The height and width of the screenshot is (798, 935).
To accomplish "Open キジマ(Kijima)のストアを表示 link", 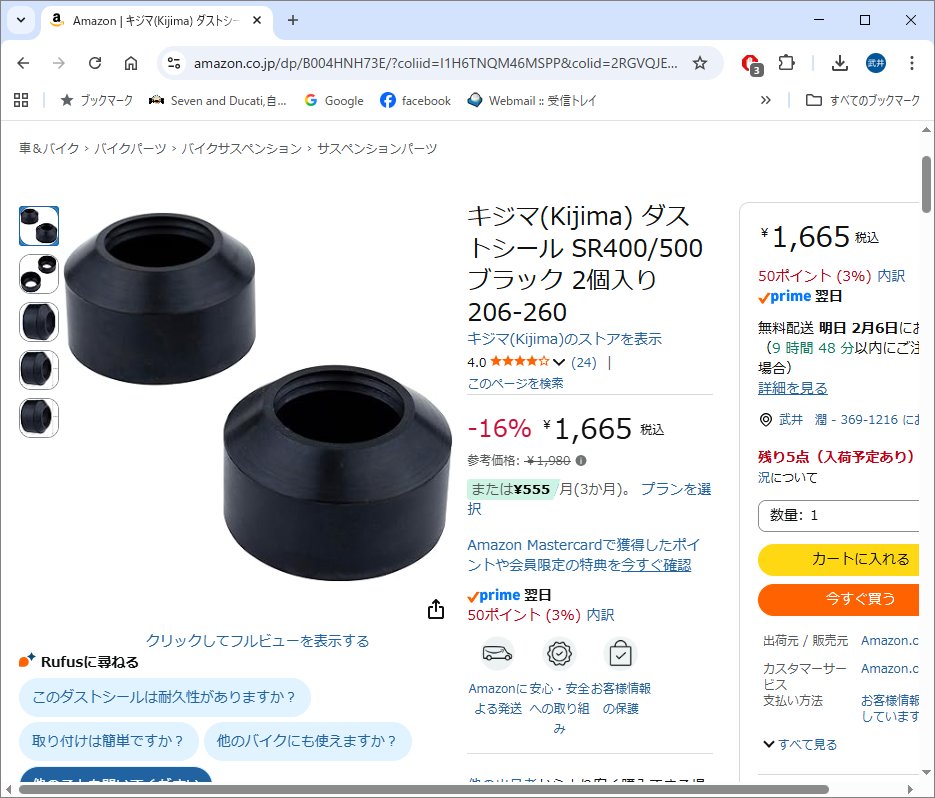I will 564,339.
